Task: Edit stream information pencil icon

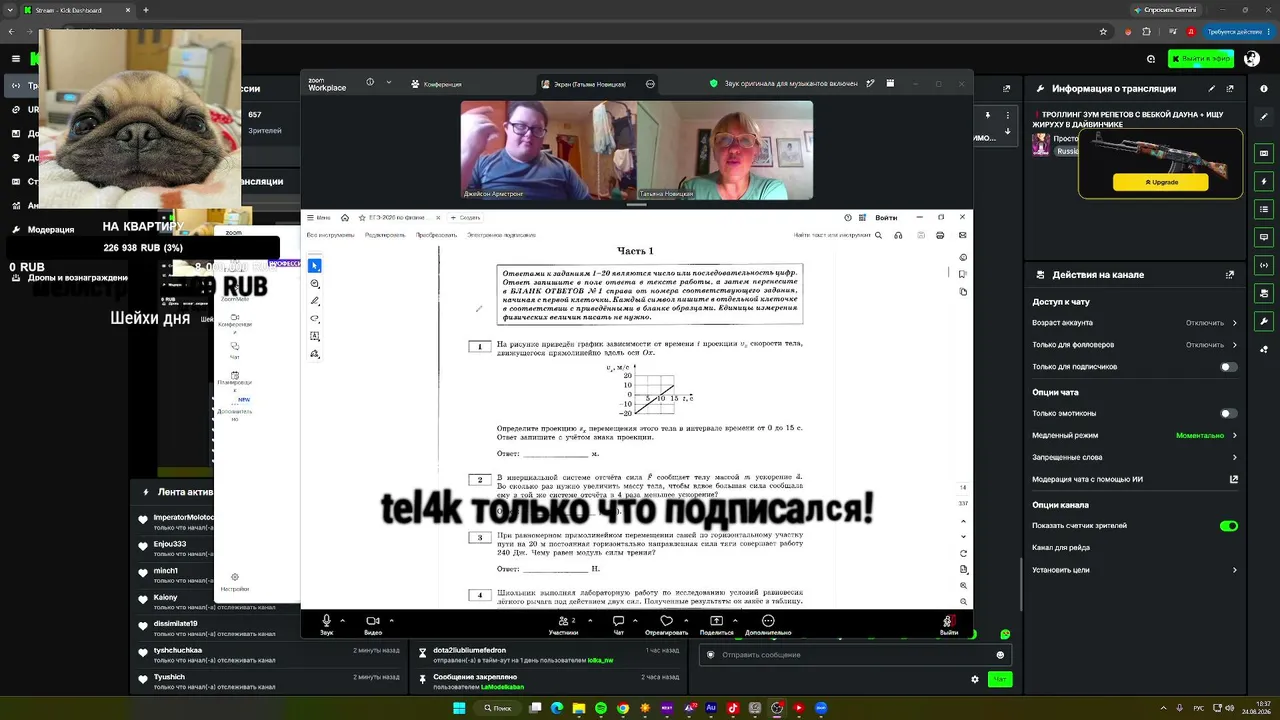Action: tap(1211, 88)
